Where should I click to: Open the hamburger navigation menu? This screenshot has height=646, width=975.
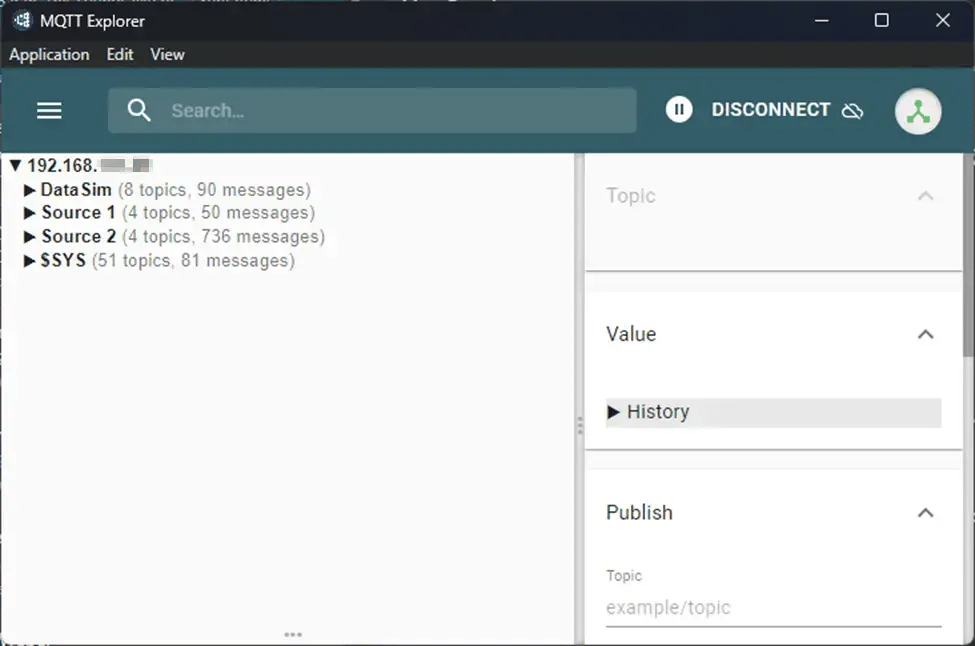coord(48,110)
